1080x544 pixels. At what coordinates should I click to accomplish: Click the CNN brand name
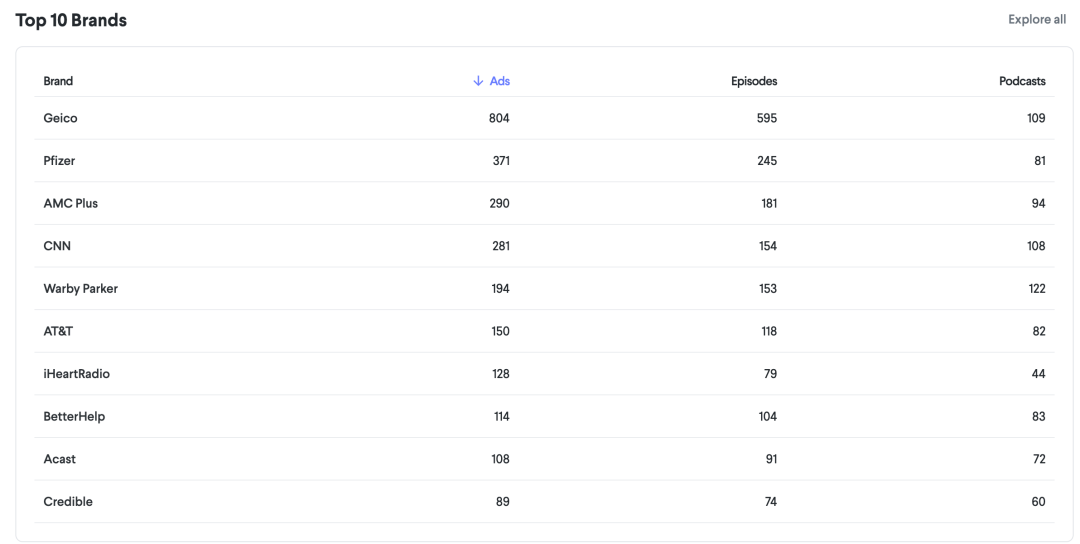coord(57,246)
